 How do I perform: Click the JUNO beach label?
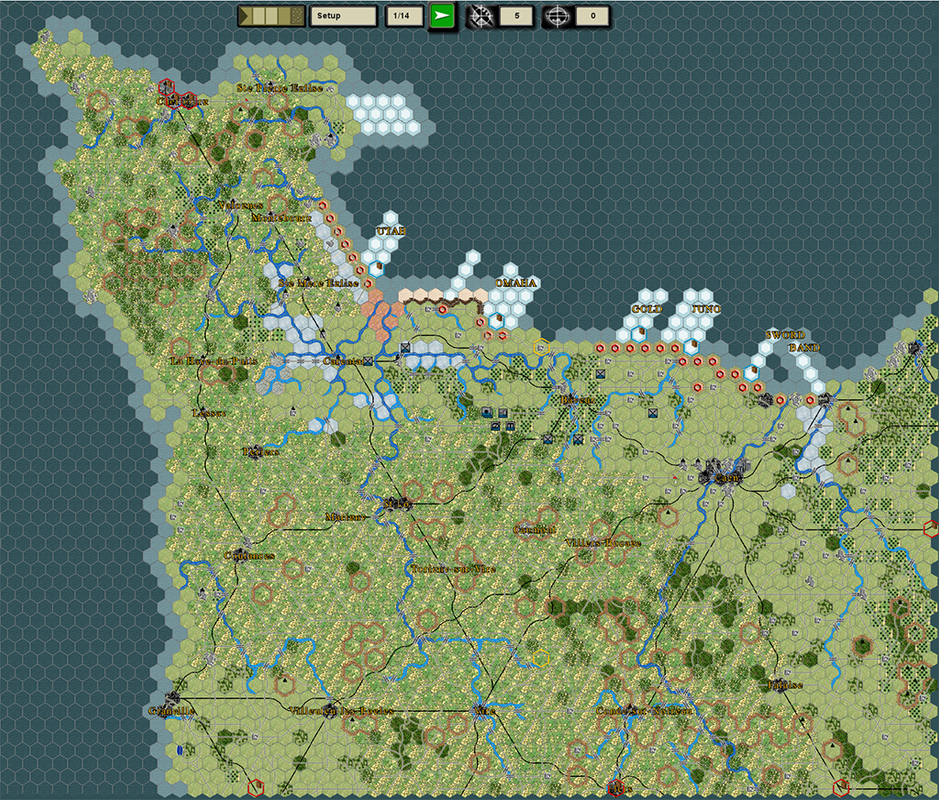(x=707, y=309)
